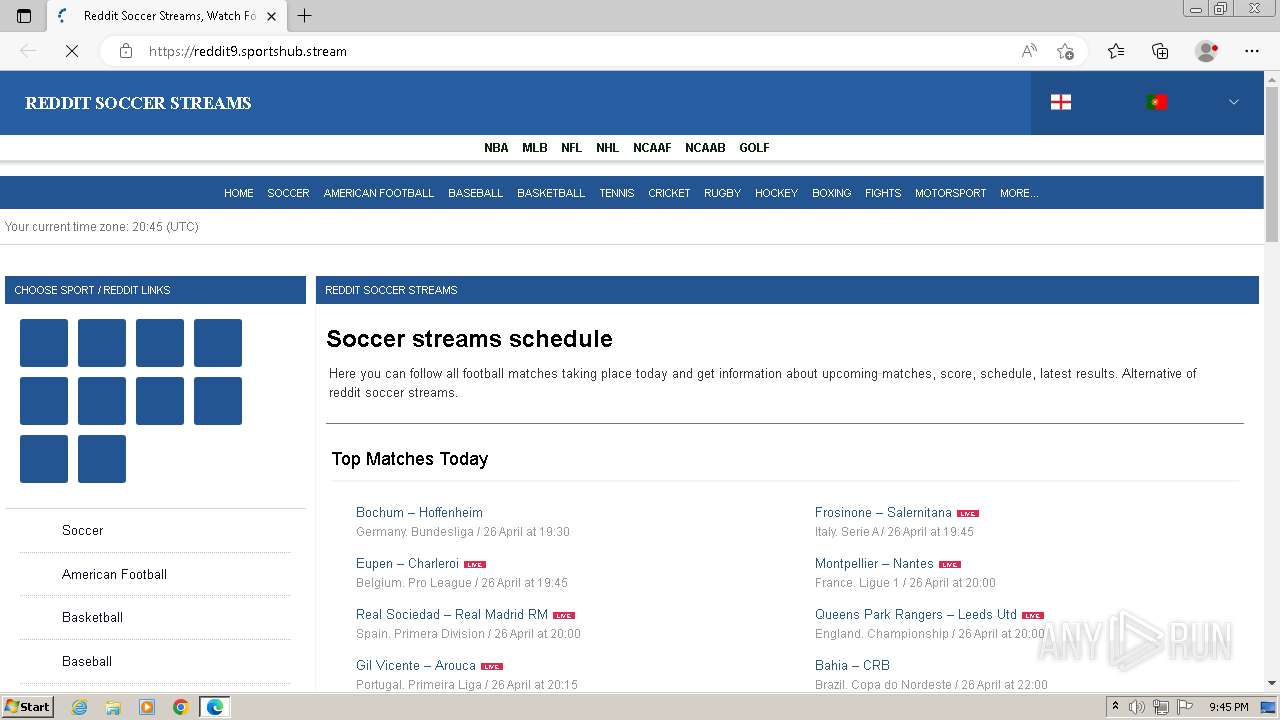Open the NHL link
Screen dimensions: 1280x720
[x=607, y=147]
